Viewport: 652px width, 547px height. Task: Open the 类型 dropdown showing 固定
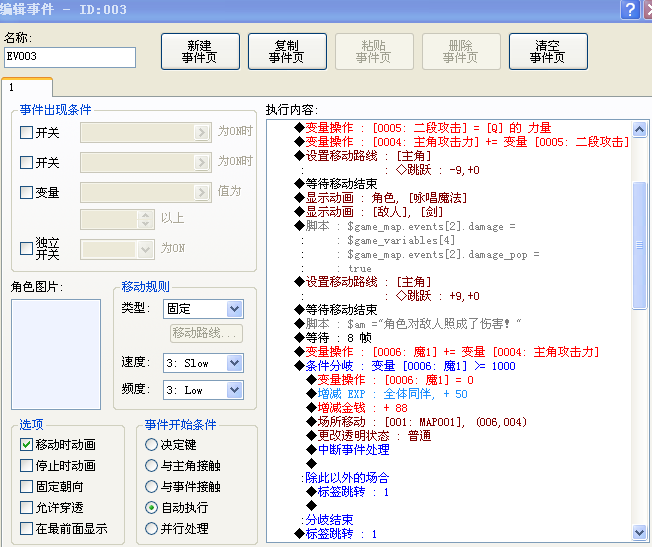203,309
